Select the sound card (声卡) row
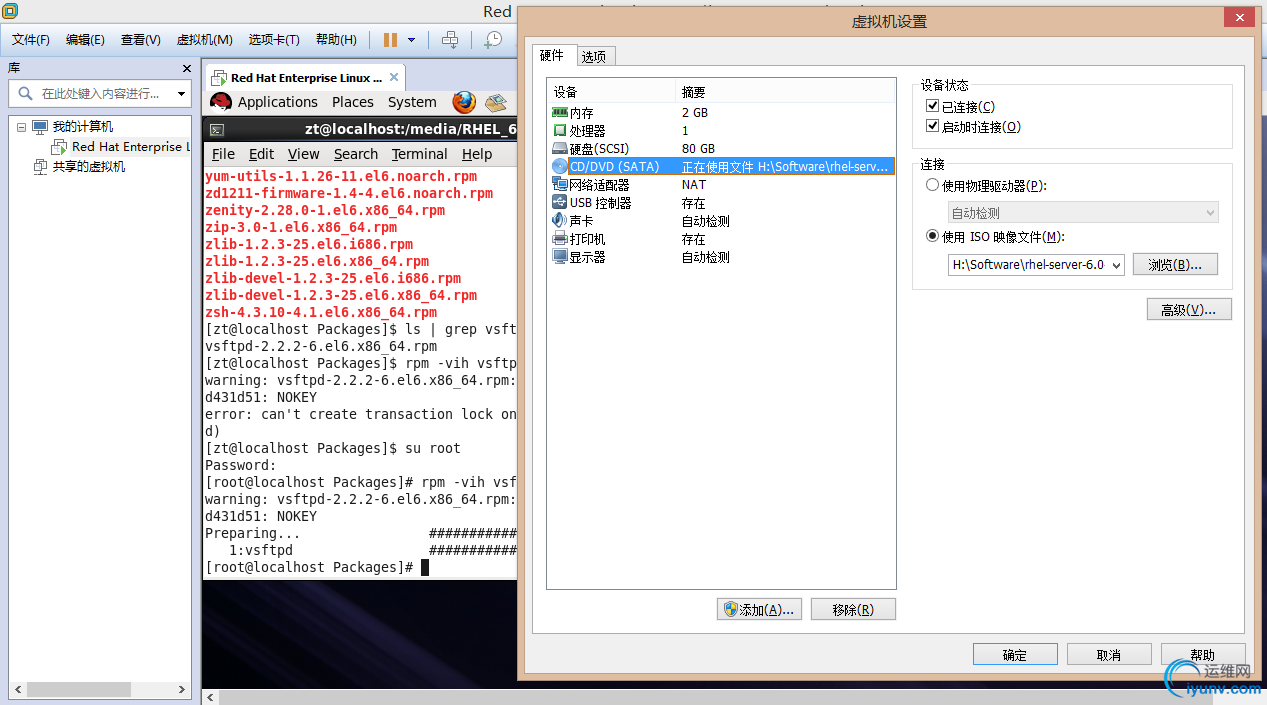The height and width of the screenshot is (705, 1267). pos(720,221)
